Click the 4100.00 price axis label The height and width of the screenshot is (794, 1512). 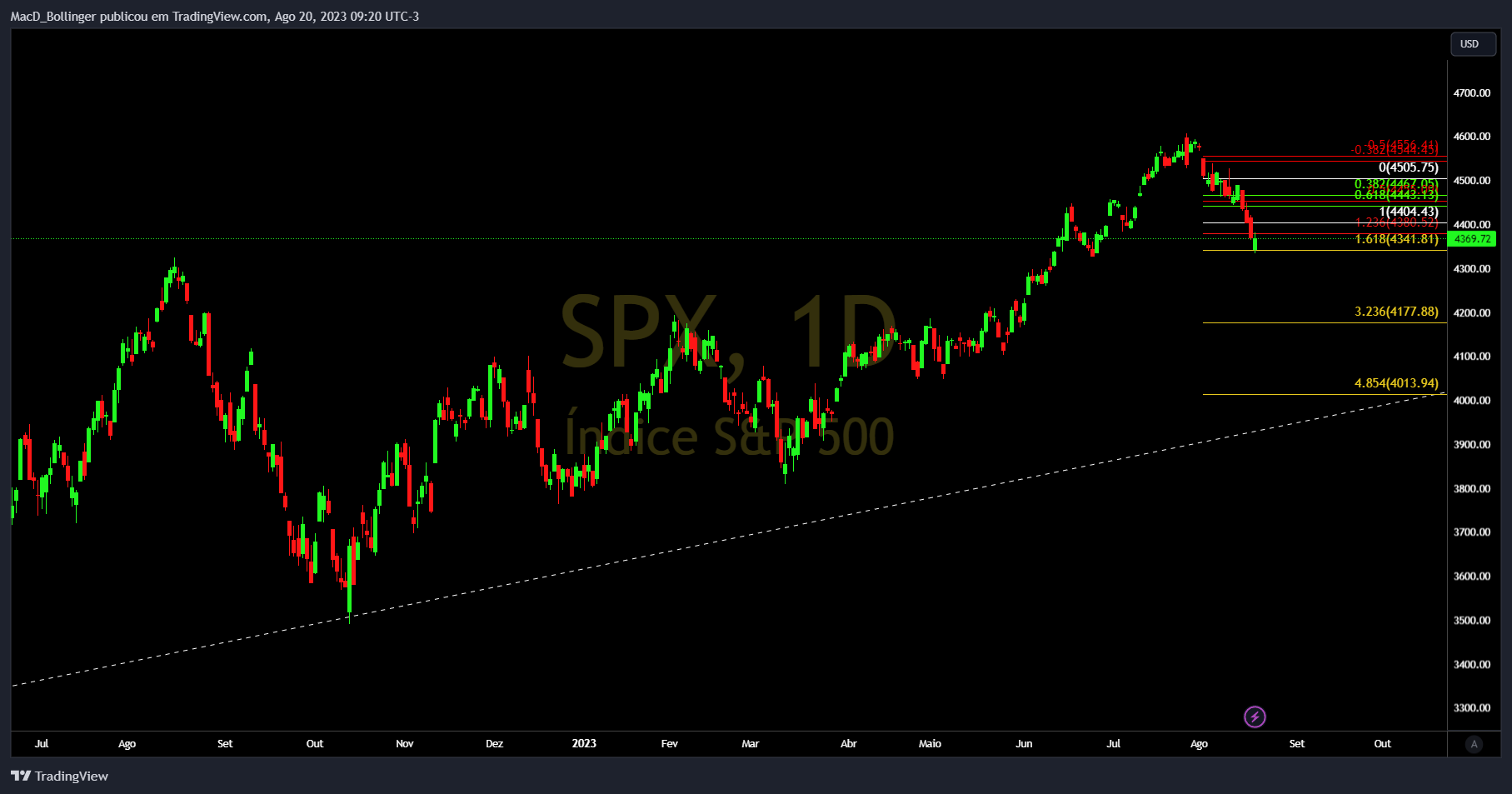(x=1472, y=357)
